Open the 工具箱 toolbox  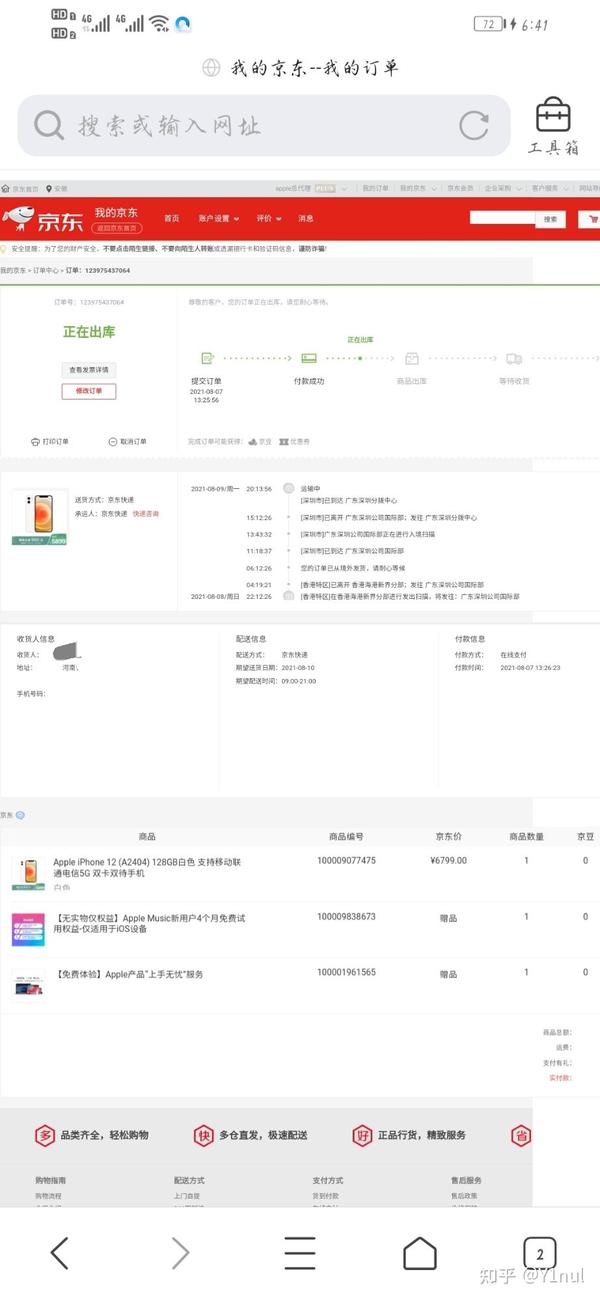pyautogui.click(x=553, y=126)
